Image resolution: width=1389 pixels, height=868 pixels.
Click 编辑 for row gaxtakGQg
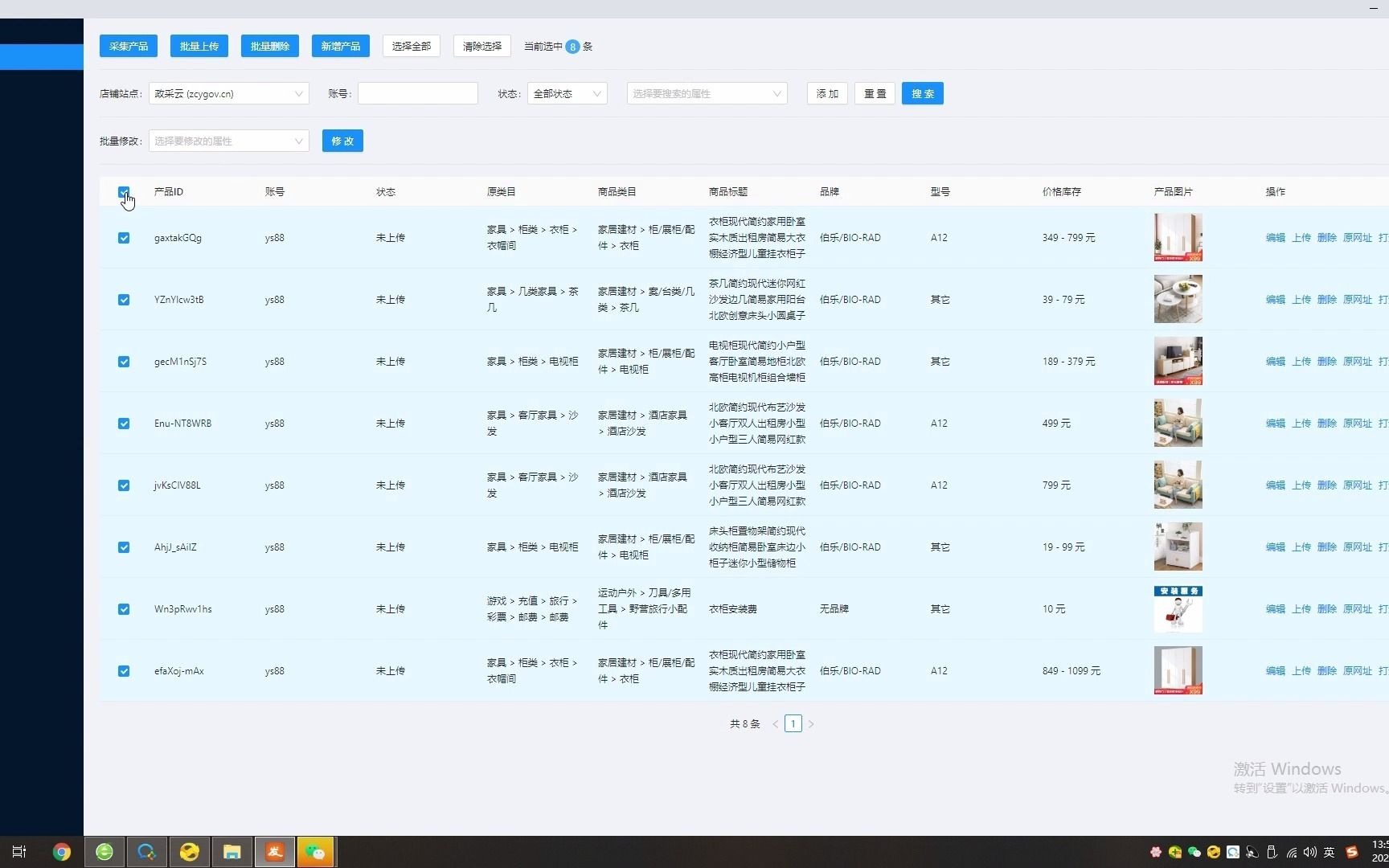(1276, 238)
